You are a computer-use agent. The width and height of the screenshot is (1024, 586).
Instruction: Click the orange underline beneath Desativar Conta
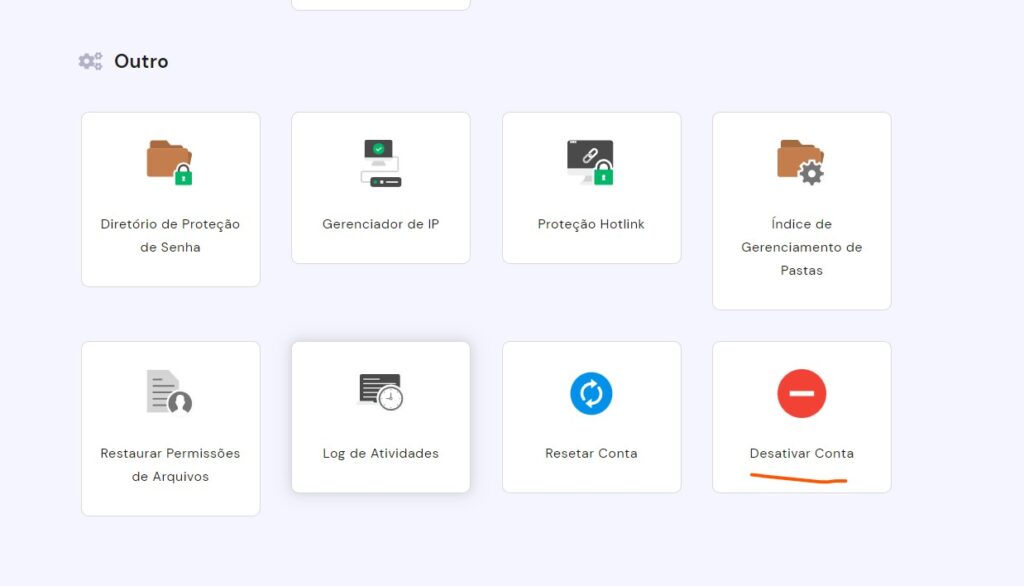800,480
